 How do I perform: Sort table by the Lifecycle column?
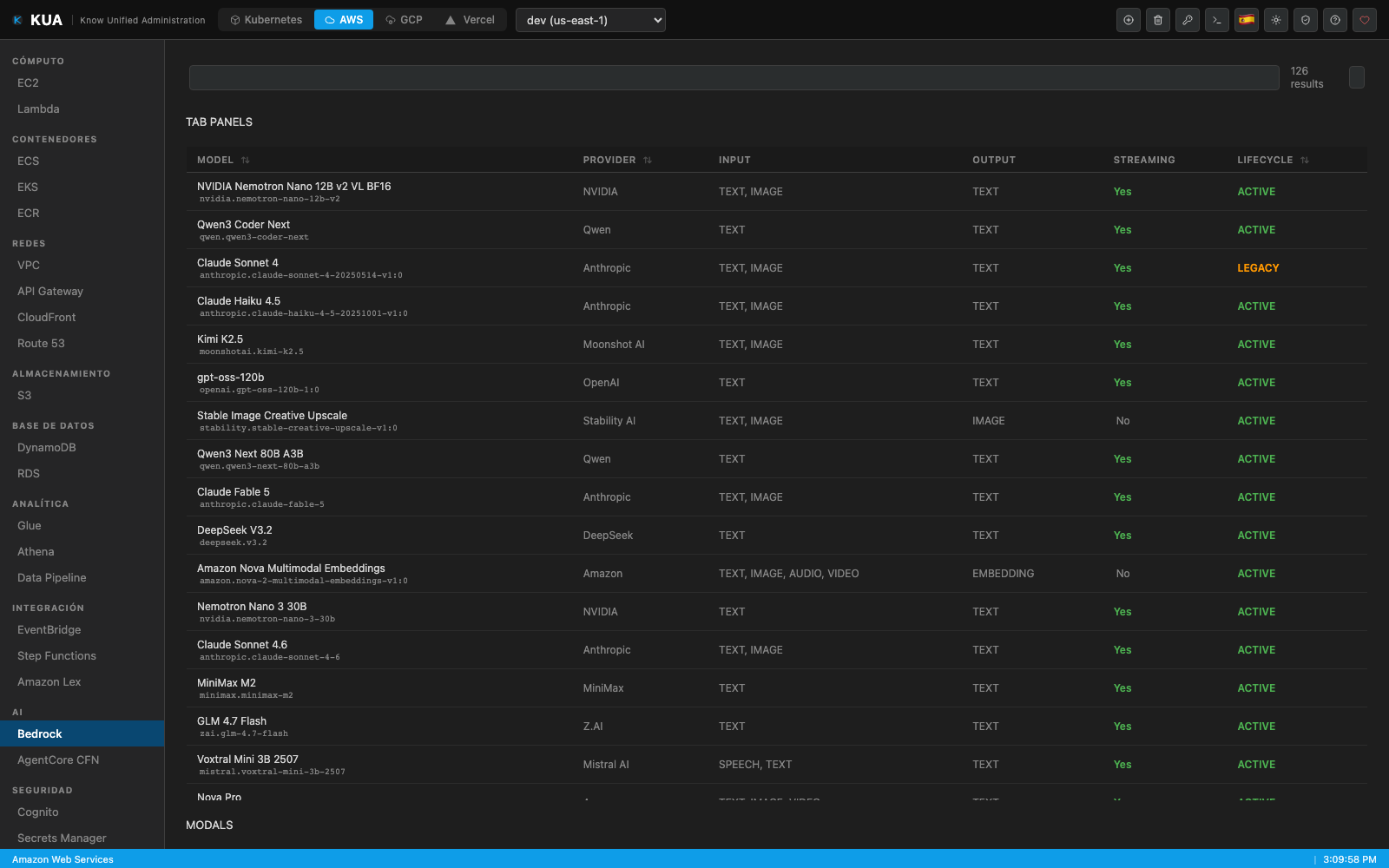[x=1273, y=161]
